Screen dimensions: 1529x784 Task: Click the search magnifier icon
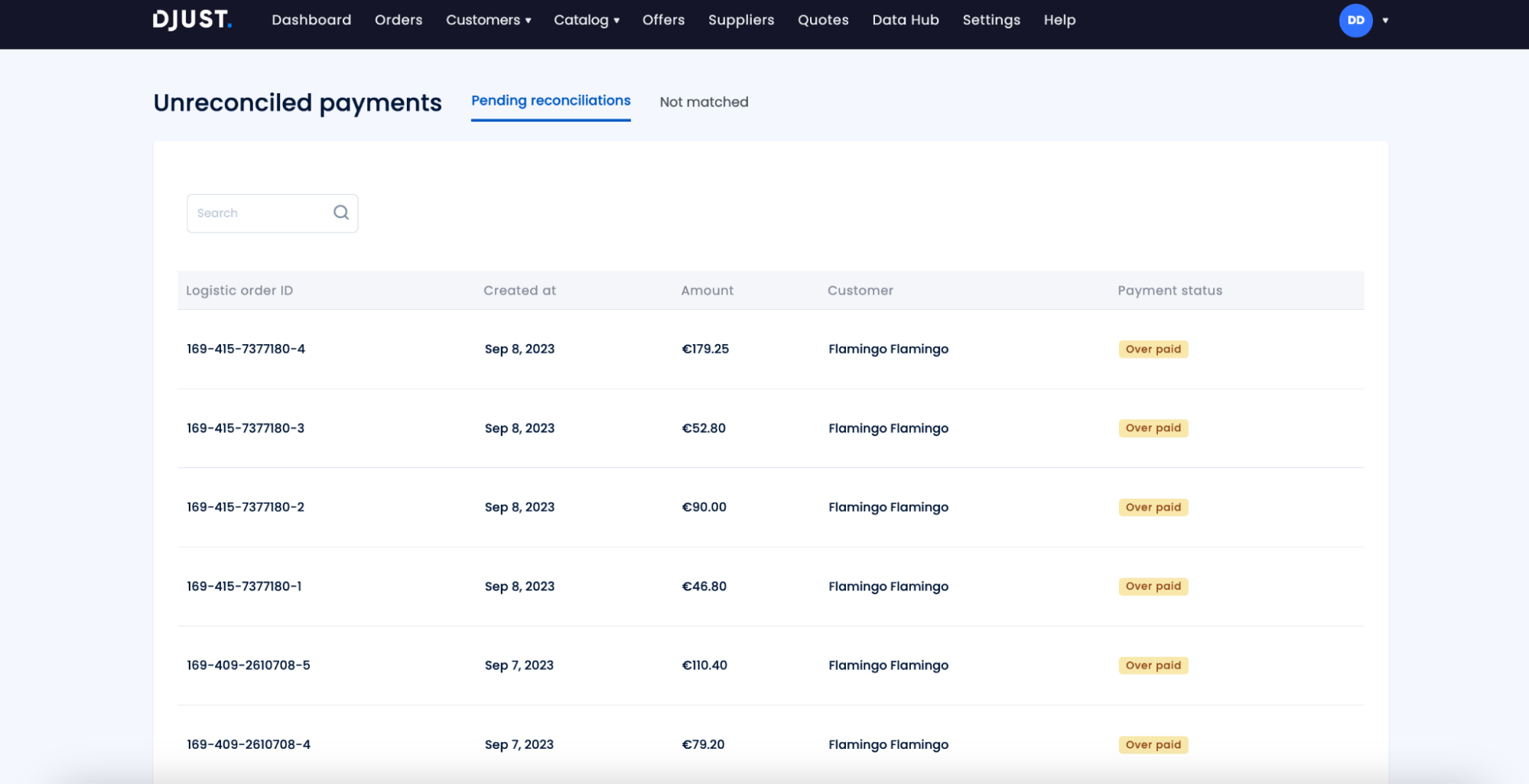[x=341, y=213]
